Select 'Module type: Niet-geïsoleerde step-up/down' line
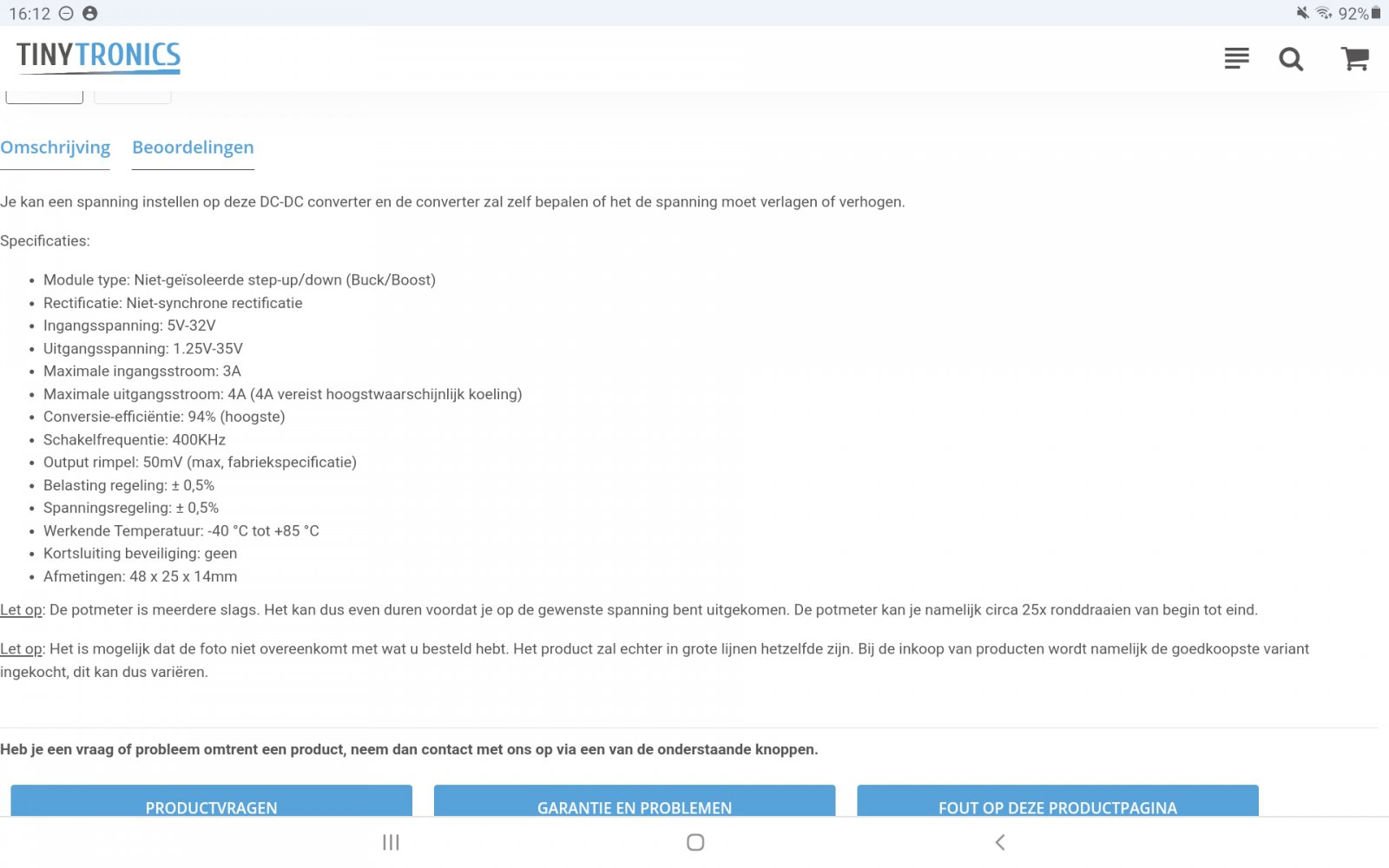 point(240,279)
